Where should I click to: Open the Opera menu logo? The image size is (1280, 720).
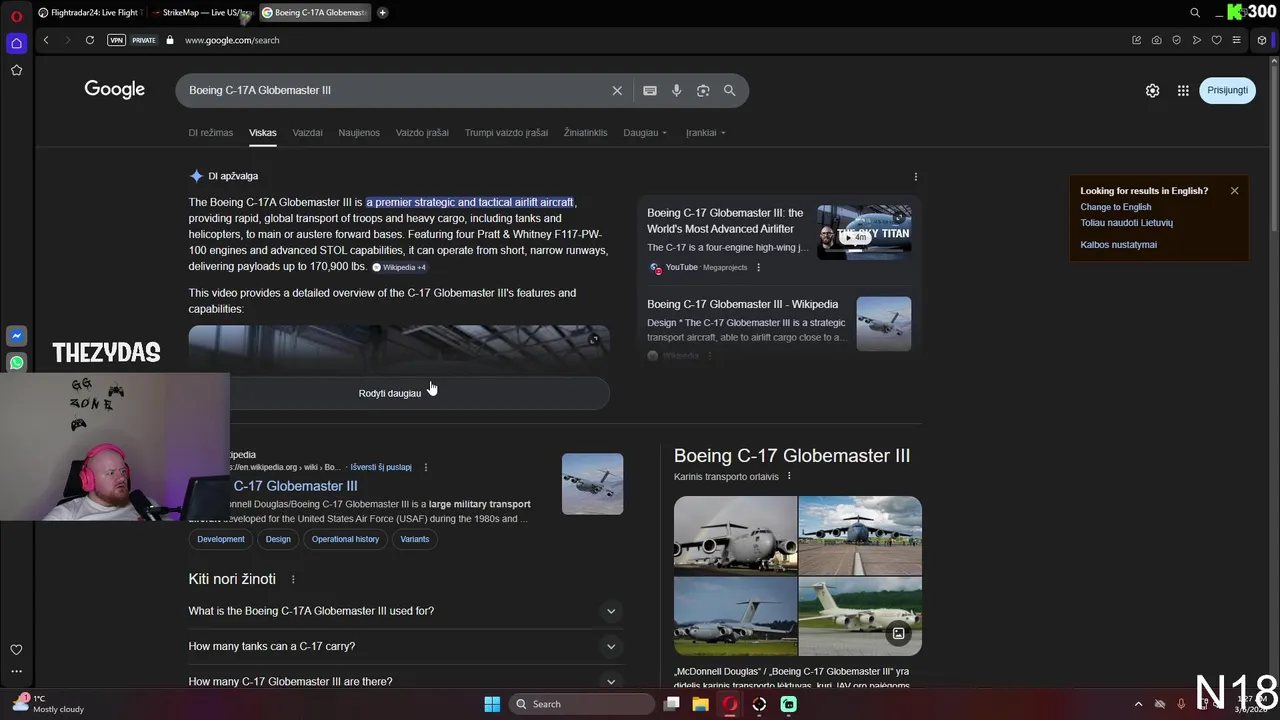(x=16, y=16)
